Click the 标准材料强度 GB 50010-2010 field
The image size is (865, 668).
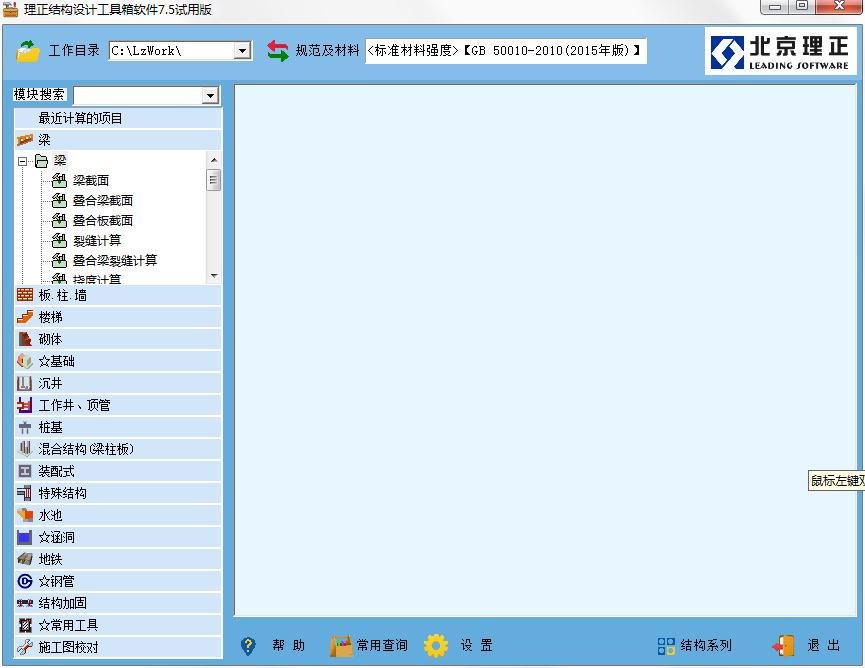(x=505, y=51)
